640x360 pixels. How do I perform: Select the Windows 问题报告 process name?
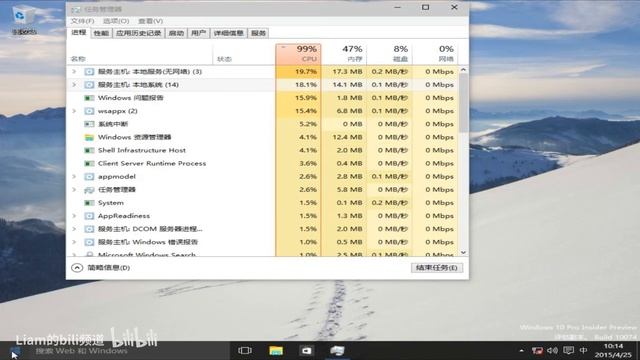131,98
